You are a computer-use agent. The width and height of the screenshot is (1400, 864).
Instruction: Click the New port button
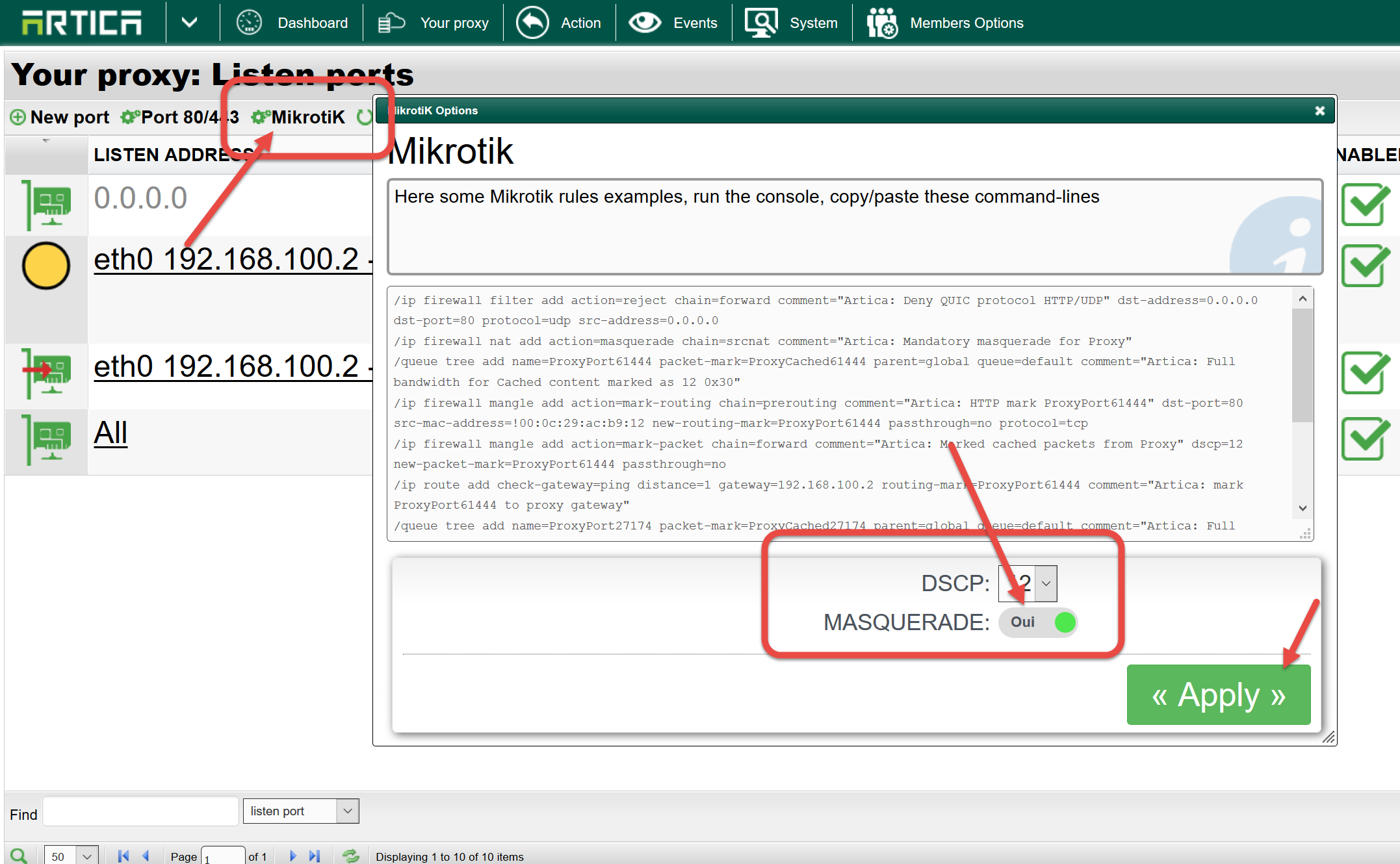60,117
